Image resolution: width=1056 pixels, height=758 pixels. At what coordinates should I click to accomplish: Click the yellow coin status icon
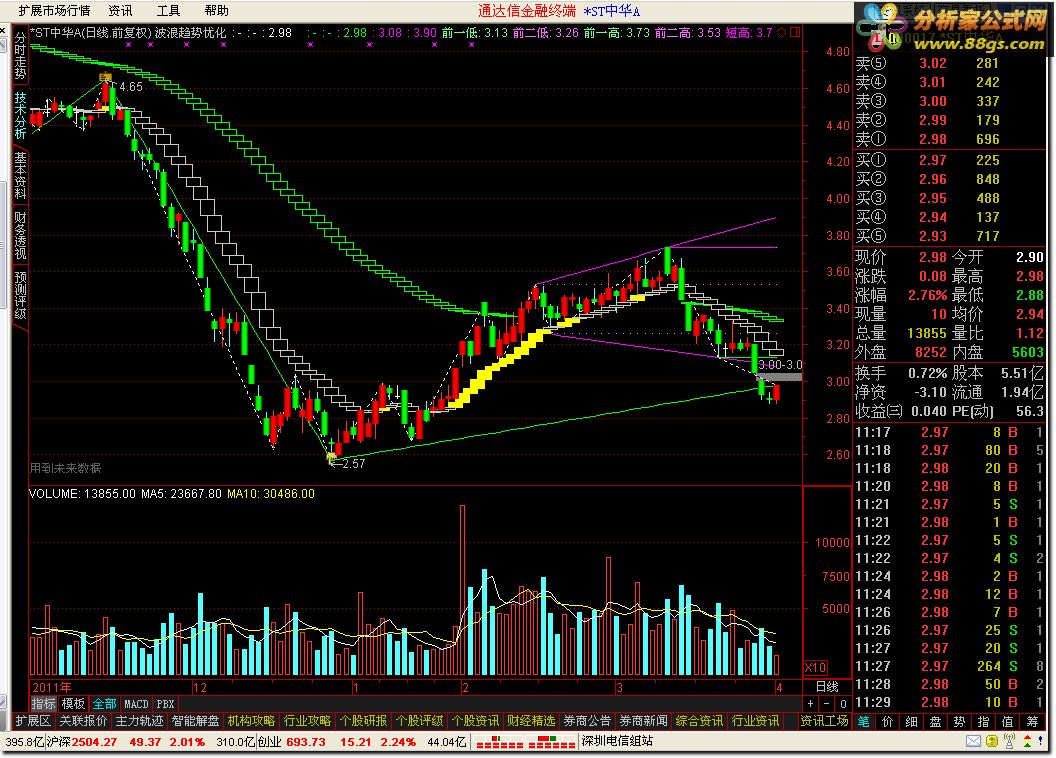(992, 741)
